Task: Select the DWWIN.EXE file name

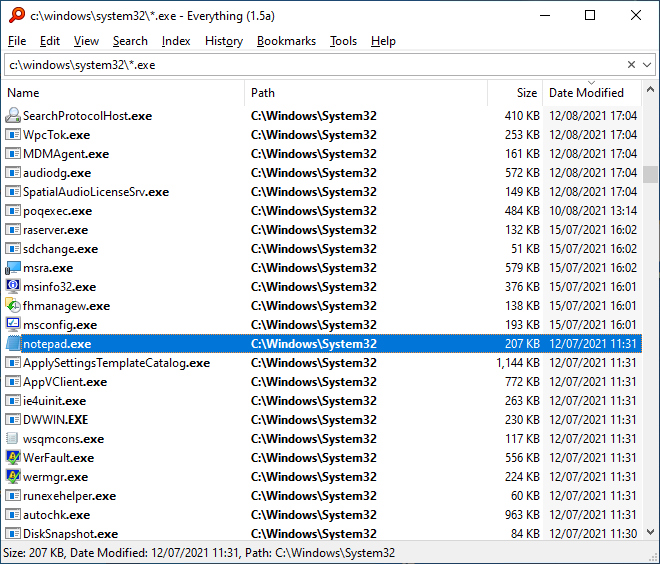Action: tap(56, 420)
